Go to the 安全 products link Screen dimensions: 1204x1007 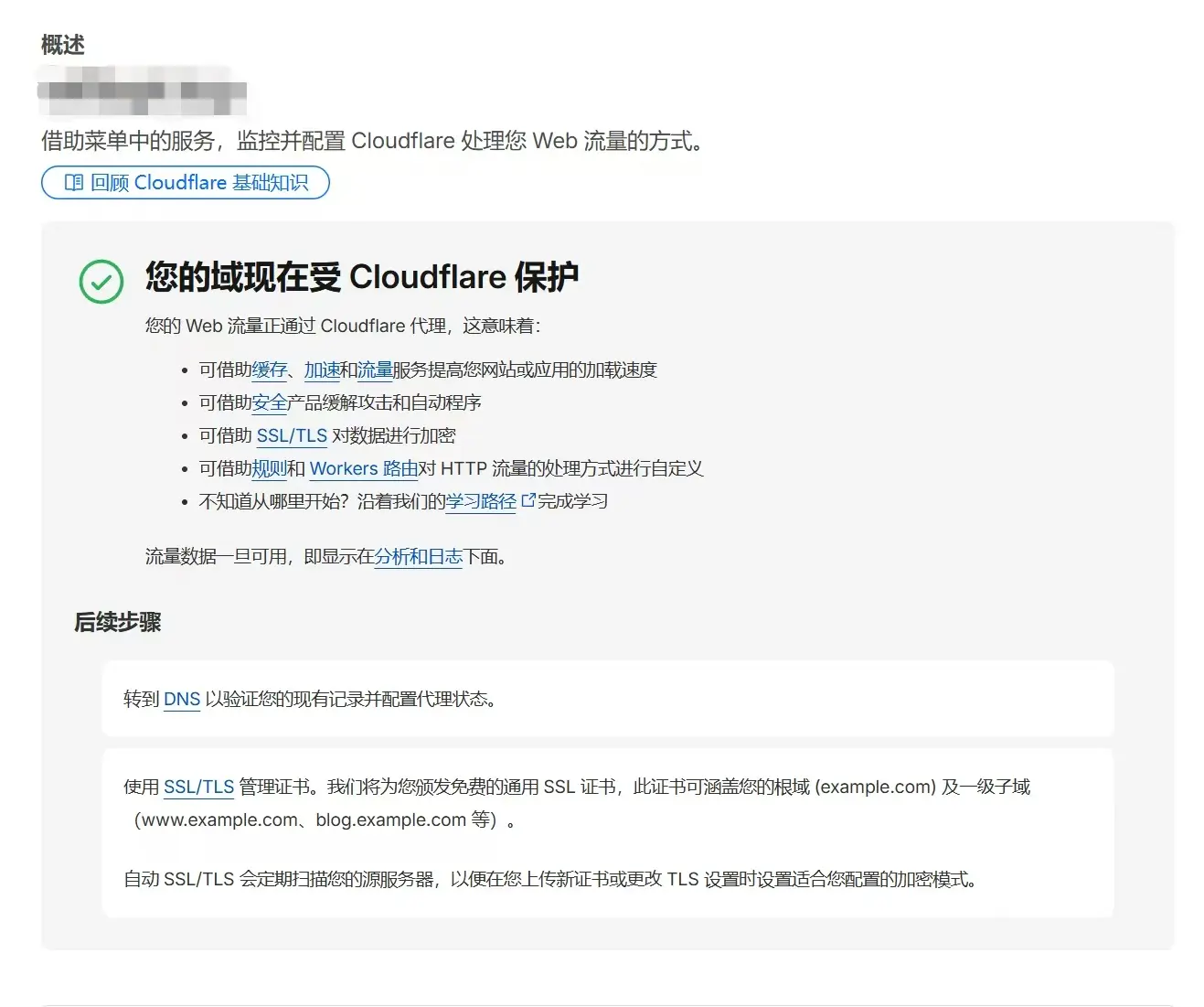[x=270, y=402]
